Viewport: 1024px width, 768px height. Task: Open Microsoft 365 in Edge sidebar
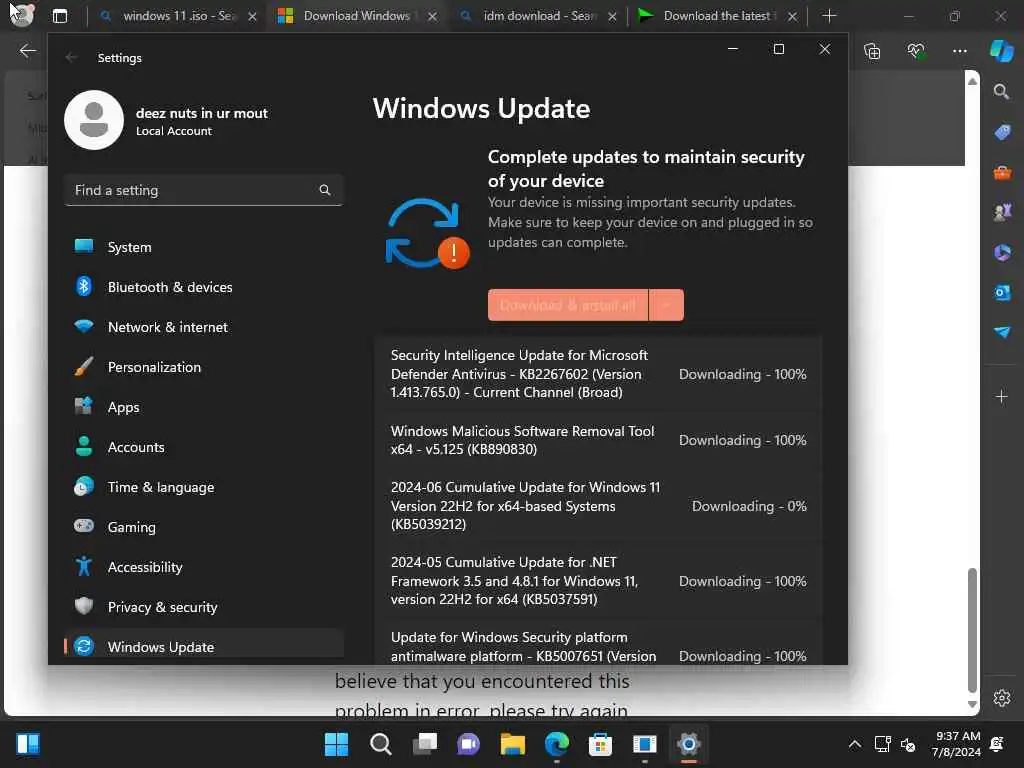point(1002,252)
